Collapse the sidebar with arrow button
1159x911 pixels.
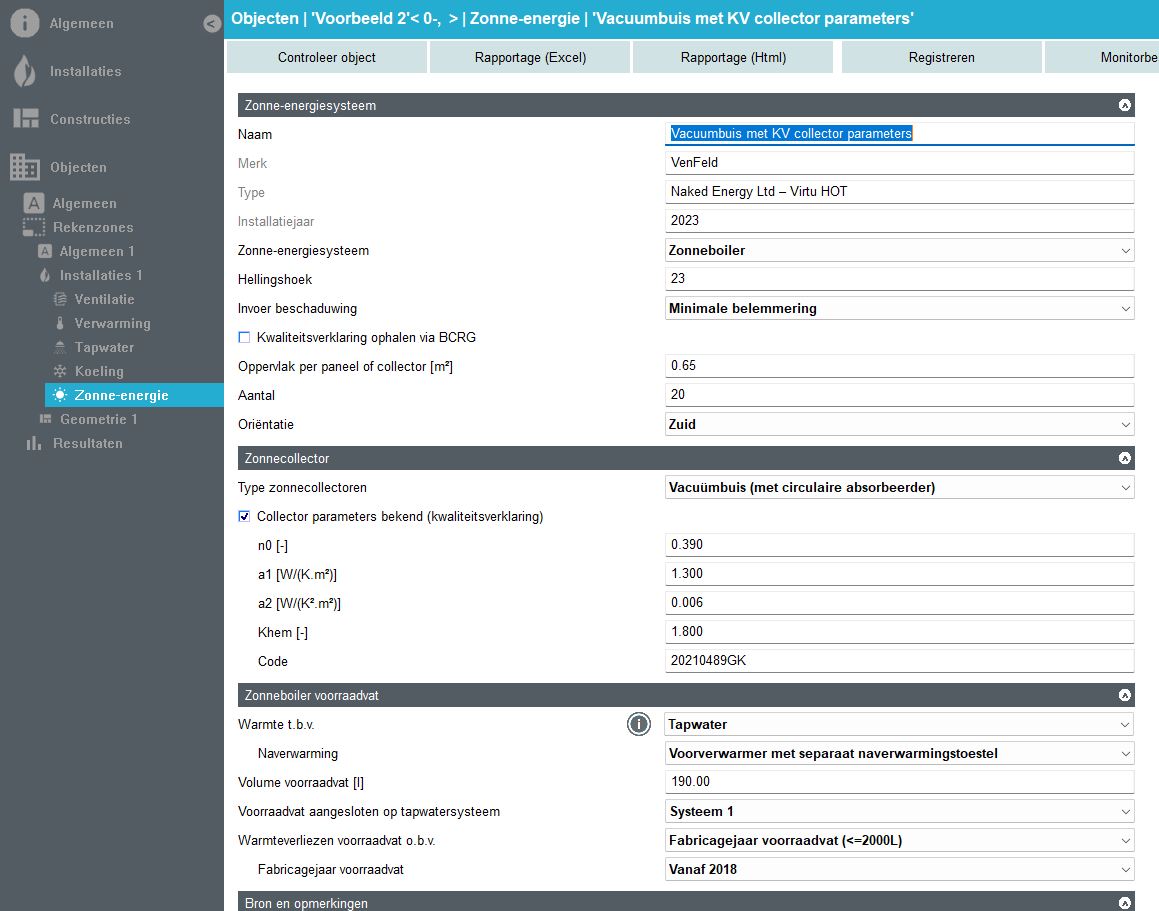(x=212, y=24)
